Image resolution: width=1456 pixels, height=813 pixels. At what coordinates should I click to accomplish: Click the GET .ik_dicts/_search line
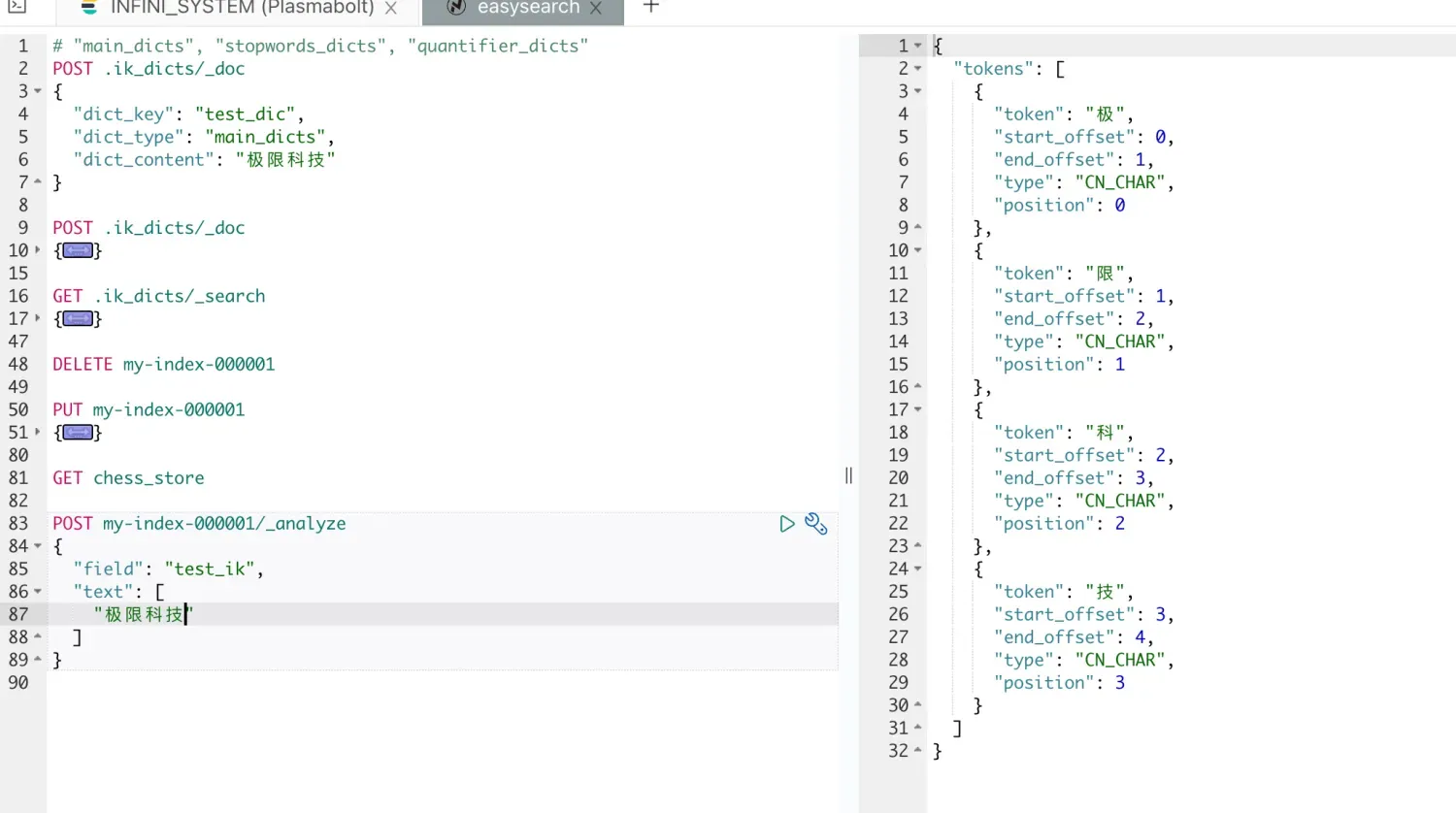click(x=159, y=296)
